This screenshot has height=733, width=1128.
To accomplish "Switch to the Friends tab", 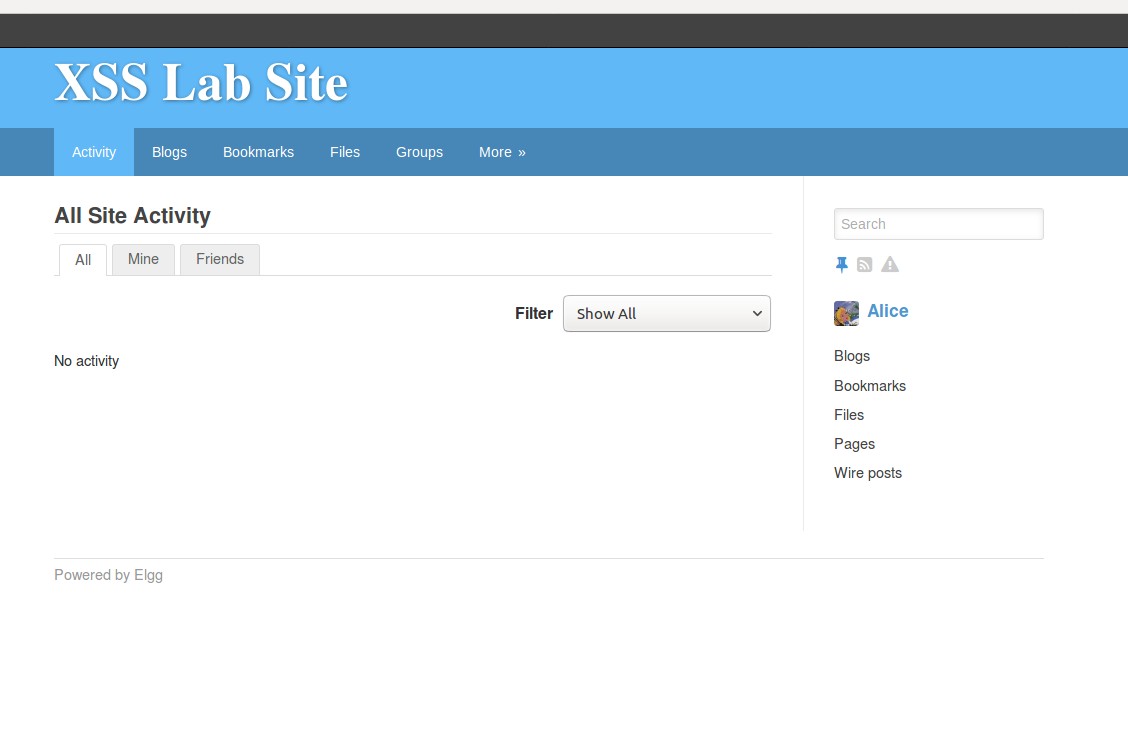I will click(x=220, y=259).
